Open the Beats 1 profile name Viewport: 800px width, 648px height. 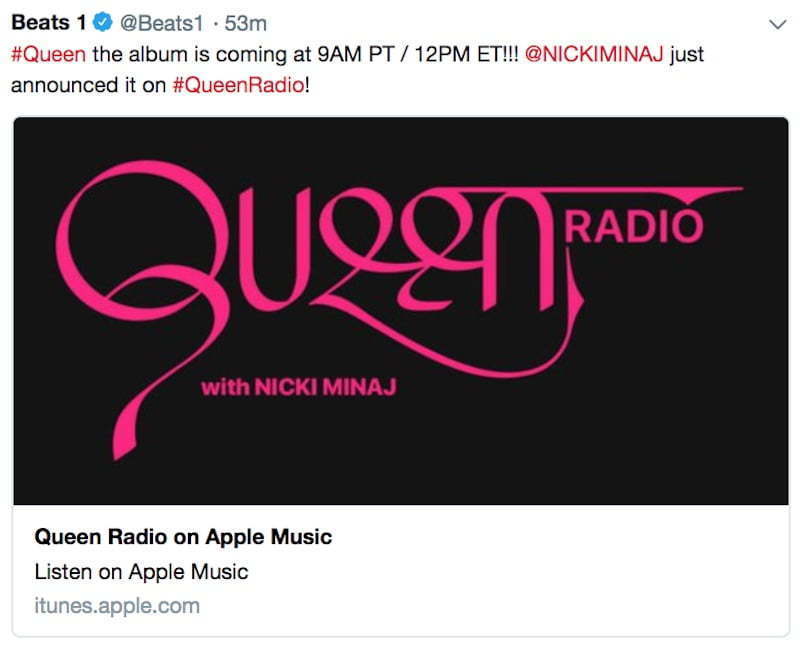click(x=48, y=22)
